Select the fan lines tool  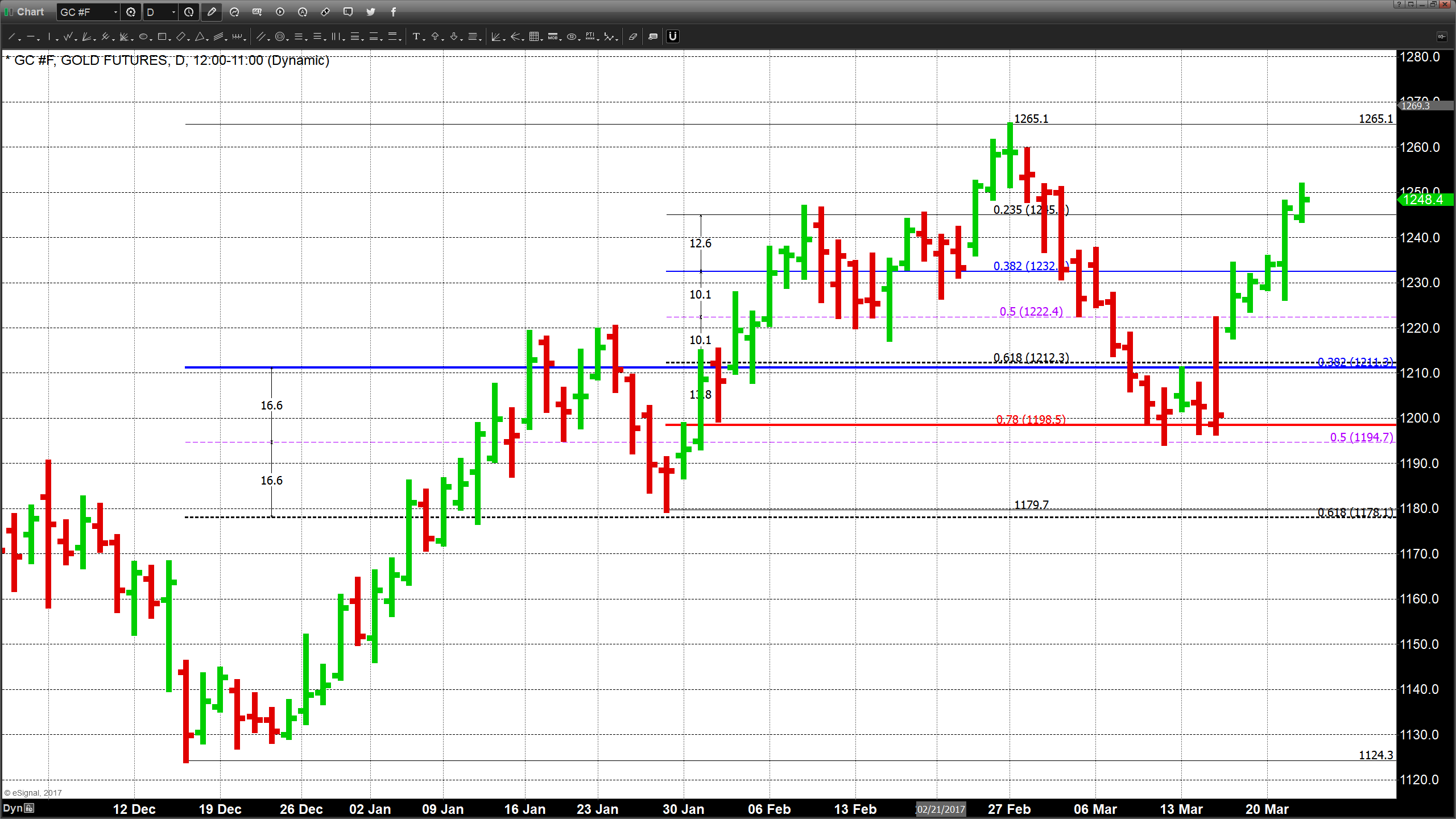coord(86,37)
